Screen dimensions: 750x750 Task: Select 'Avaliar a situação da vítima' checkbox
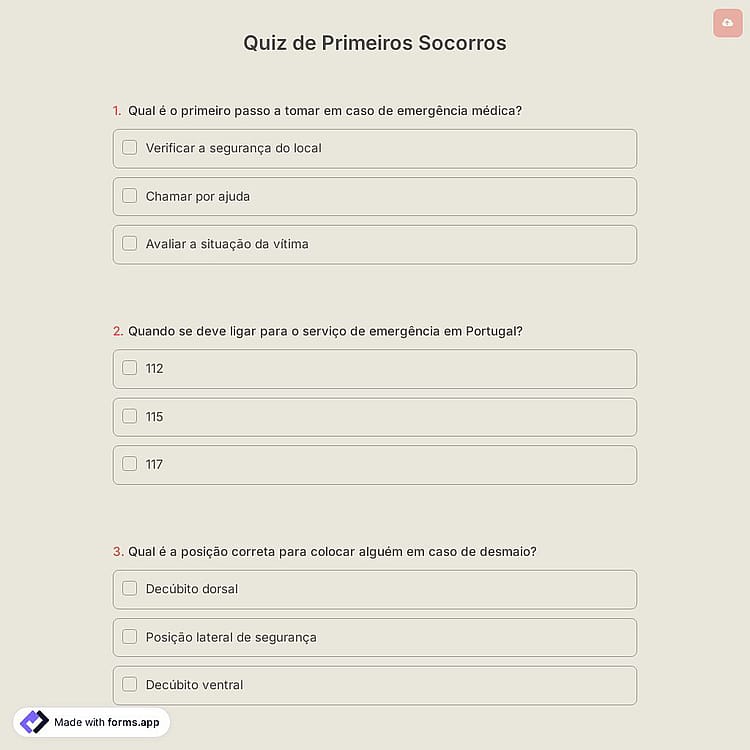130,243
